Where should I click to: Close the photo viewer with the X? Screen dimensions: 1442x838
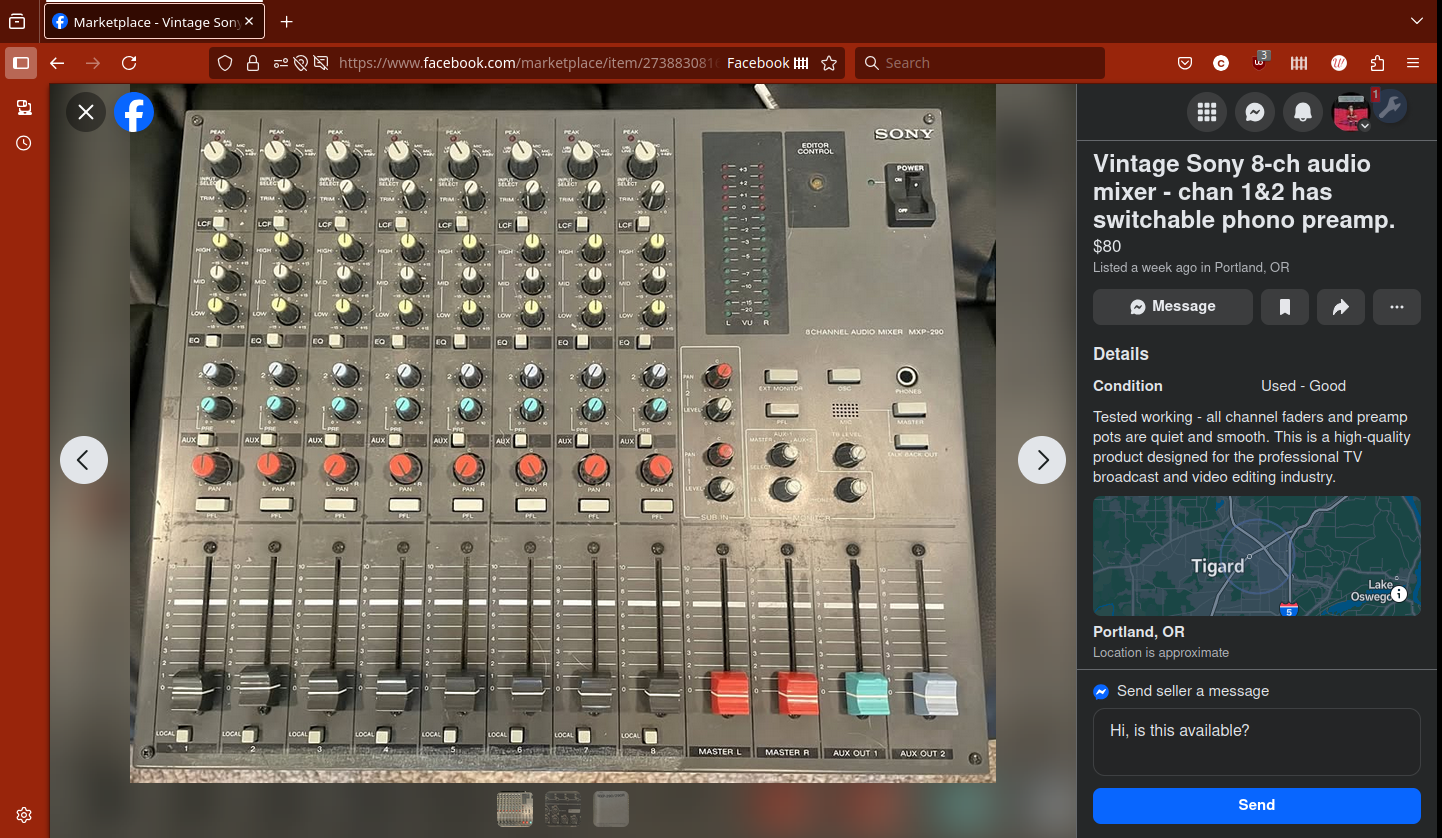click(x=86, y=112)
